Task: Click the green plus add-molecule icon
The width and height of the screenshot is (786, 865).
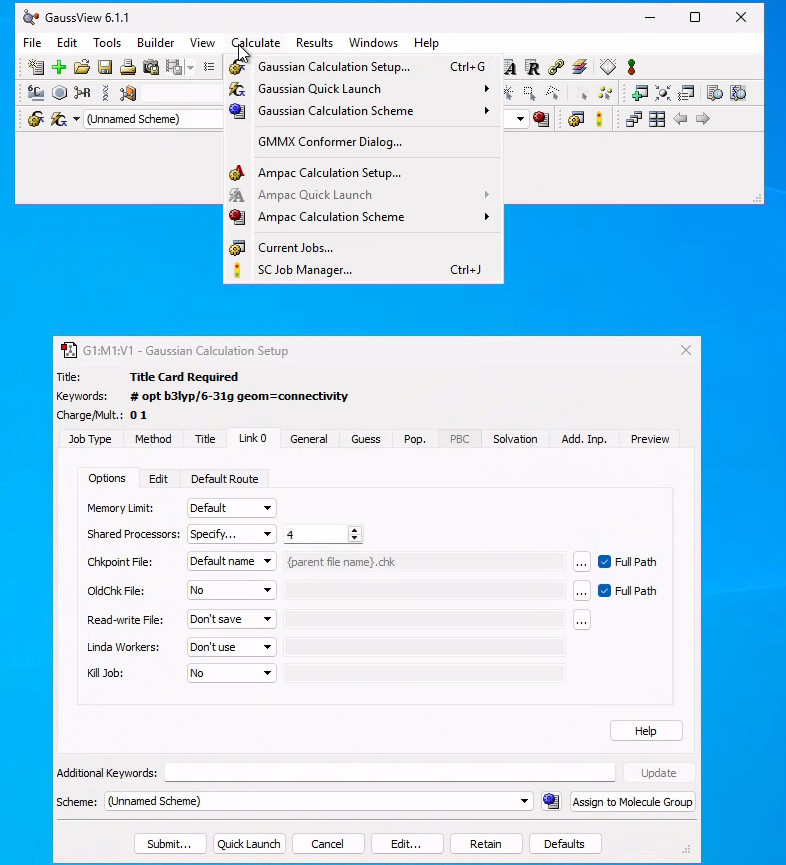Action: pos(59,67)
